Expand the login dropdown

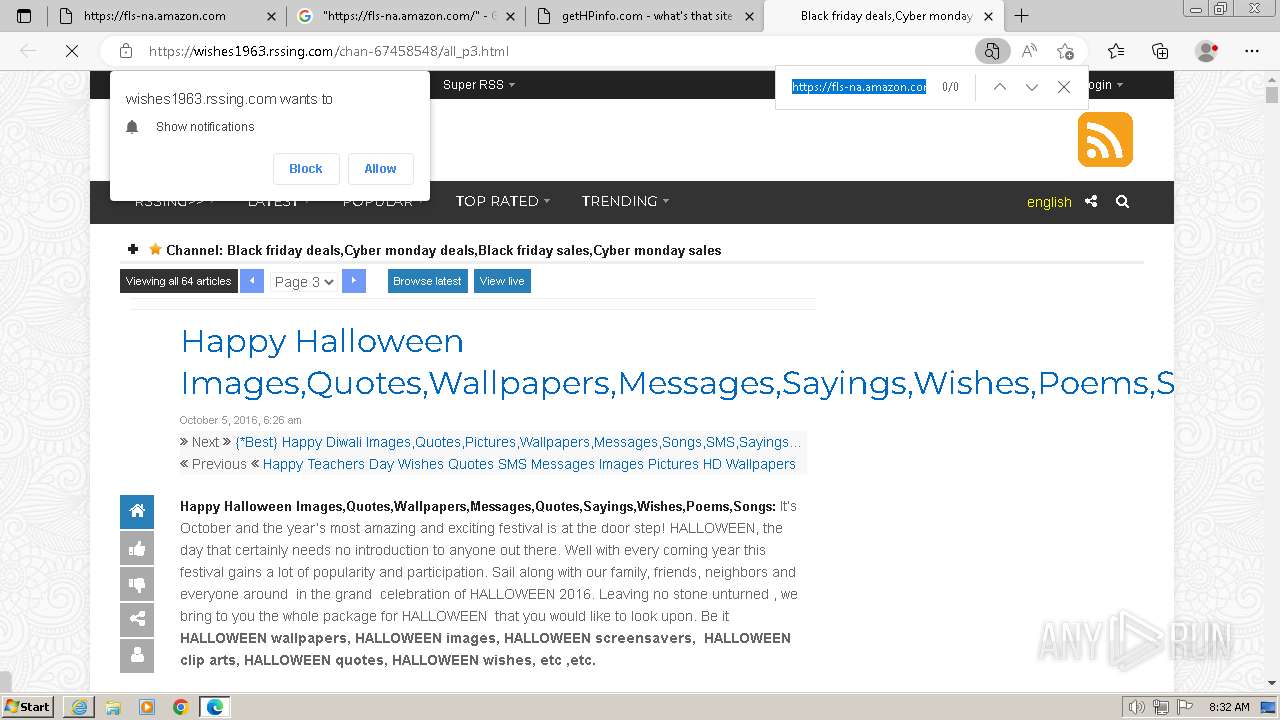pyautogui.click(x=1102, y=85)
